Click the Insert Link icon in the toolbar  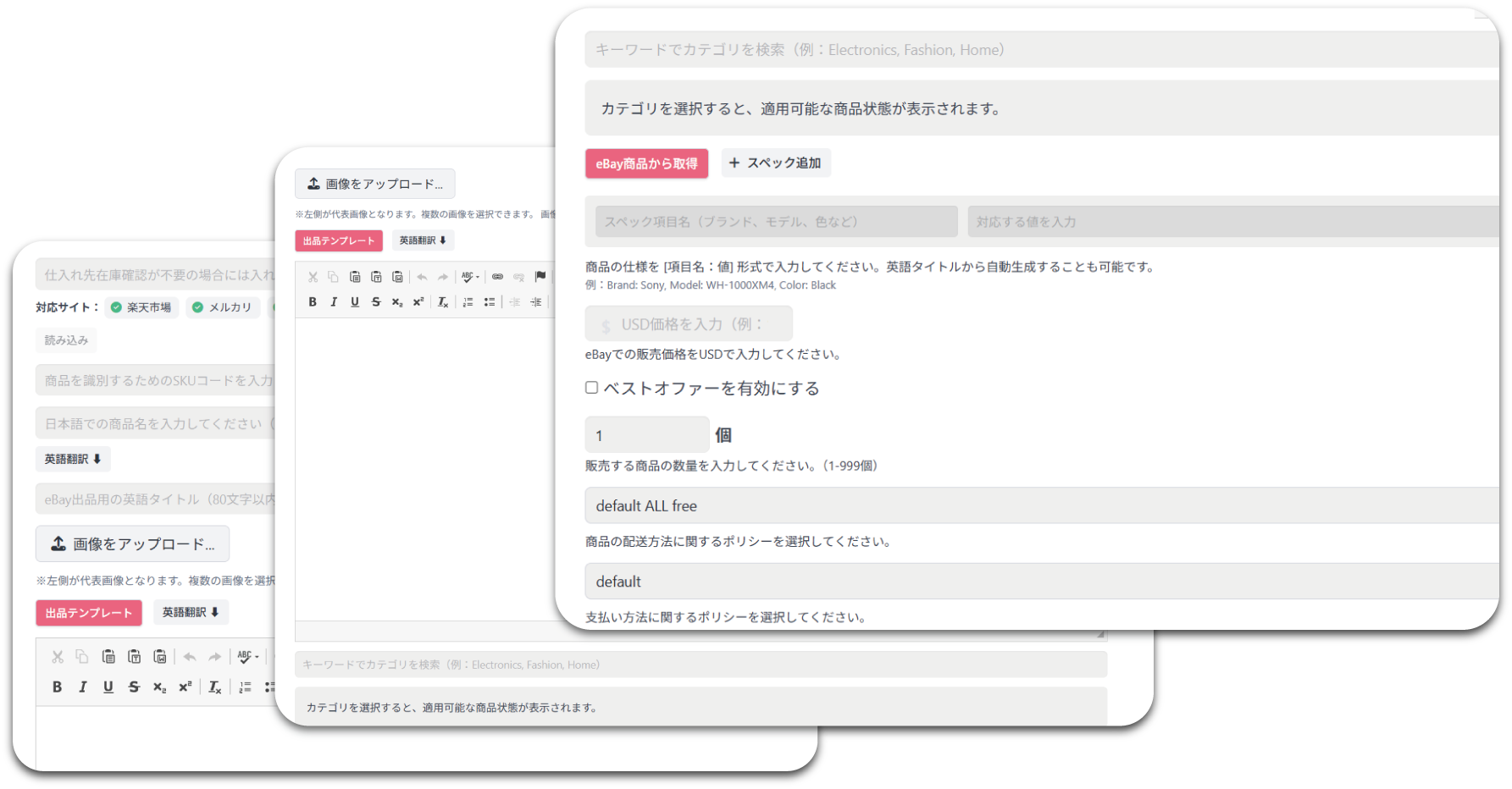[497, 276]
